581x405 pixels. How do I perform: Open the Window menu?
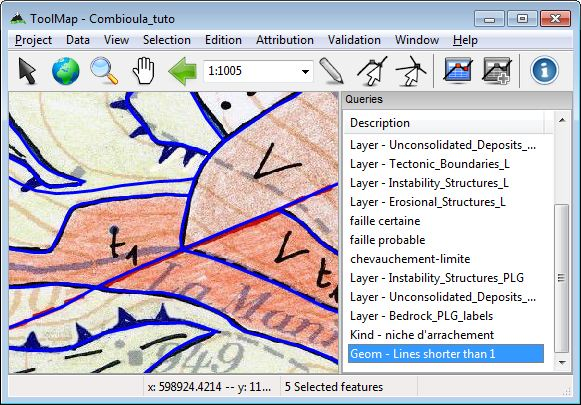click(417, 40)
